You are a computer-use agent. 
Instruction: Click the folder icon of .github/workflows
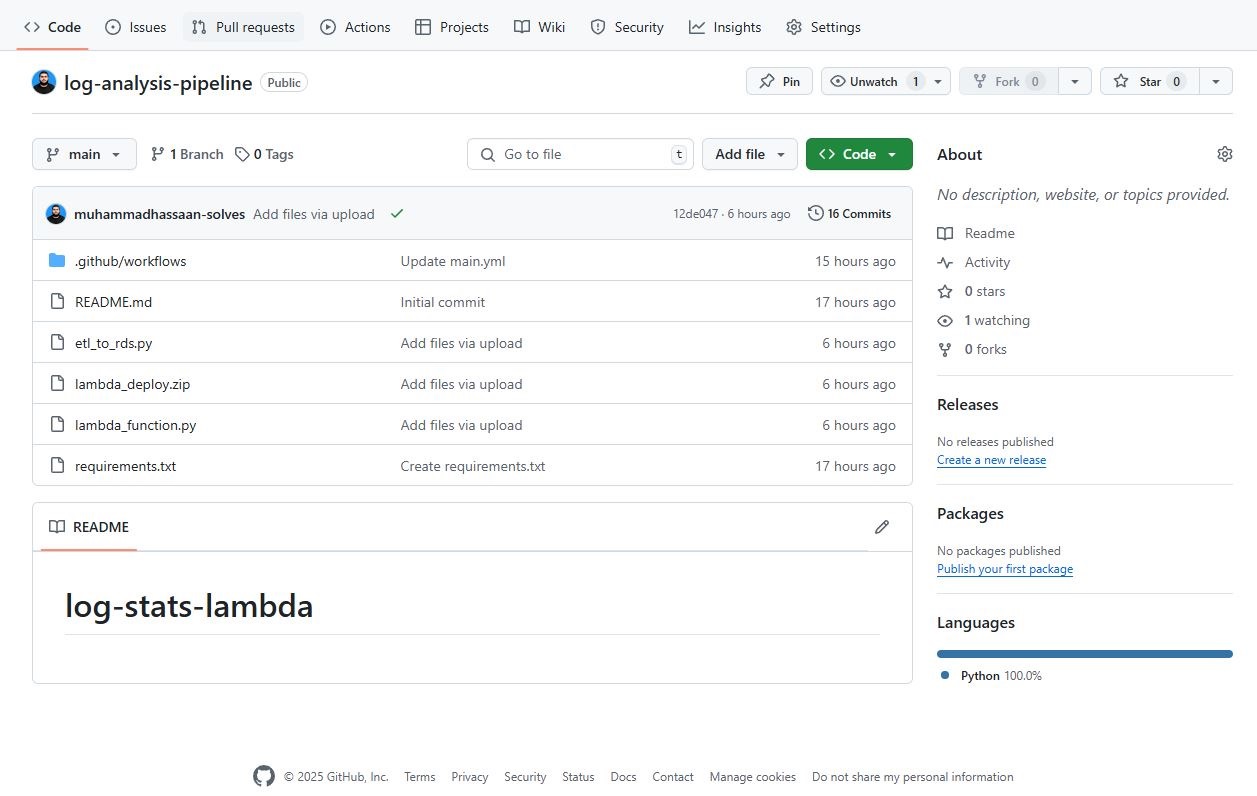[57, 261]
